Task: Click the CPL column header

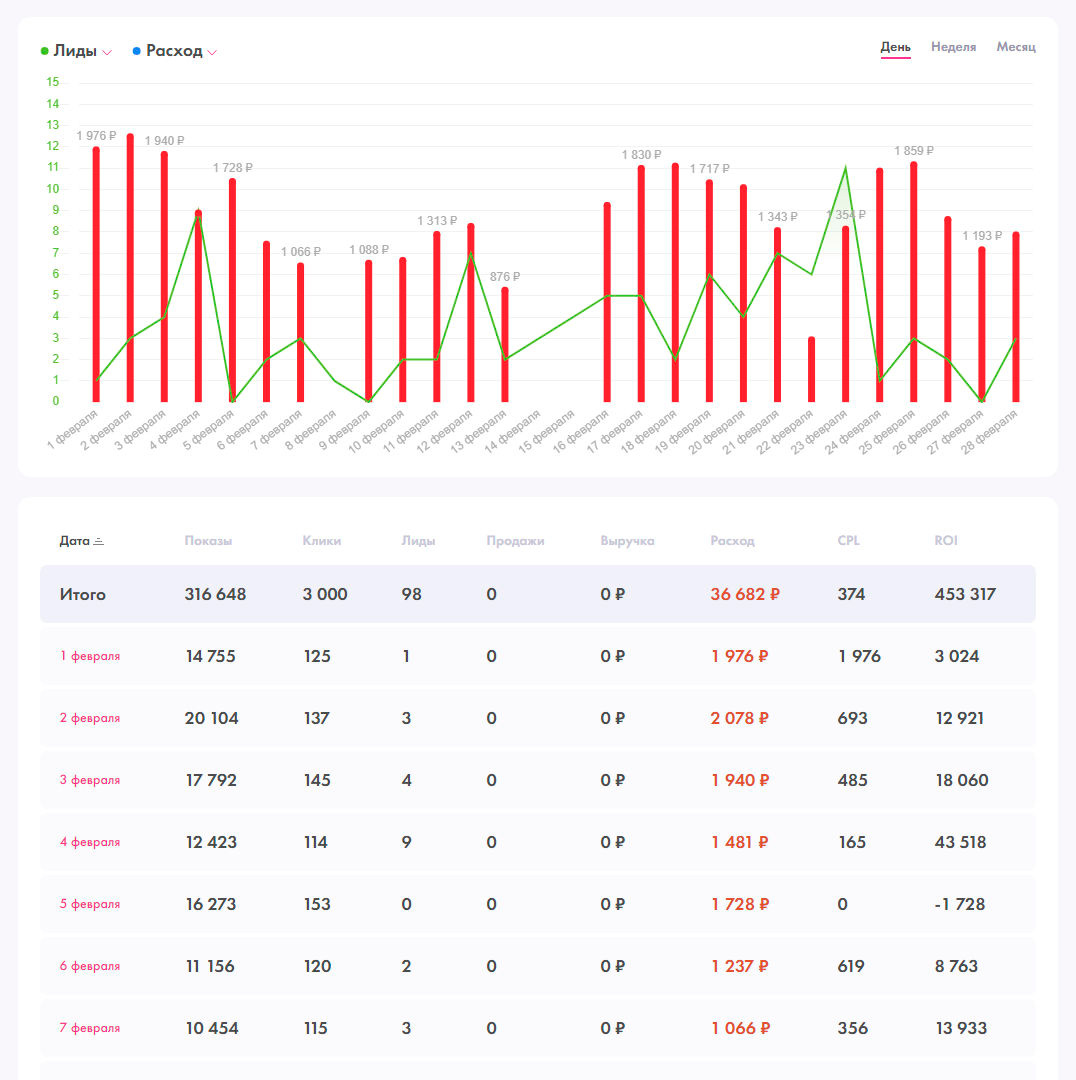Action: click(849, 541)
